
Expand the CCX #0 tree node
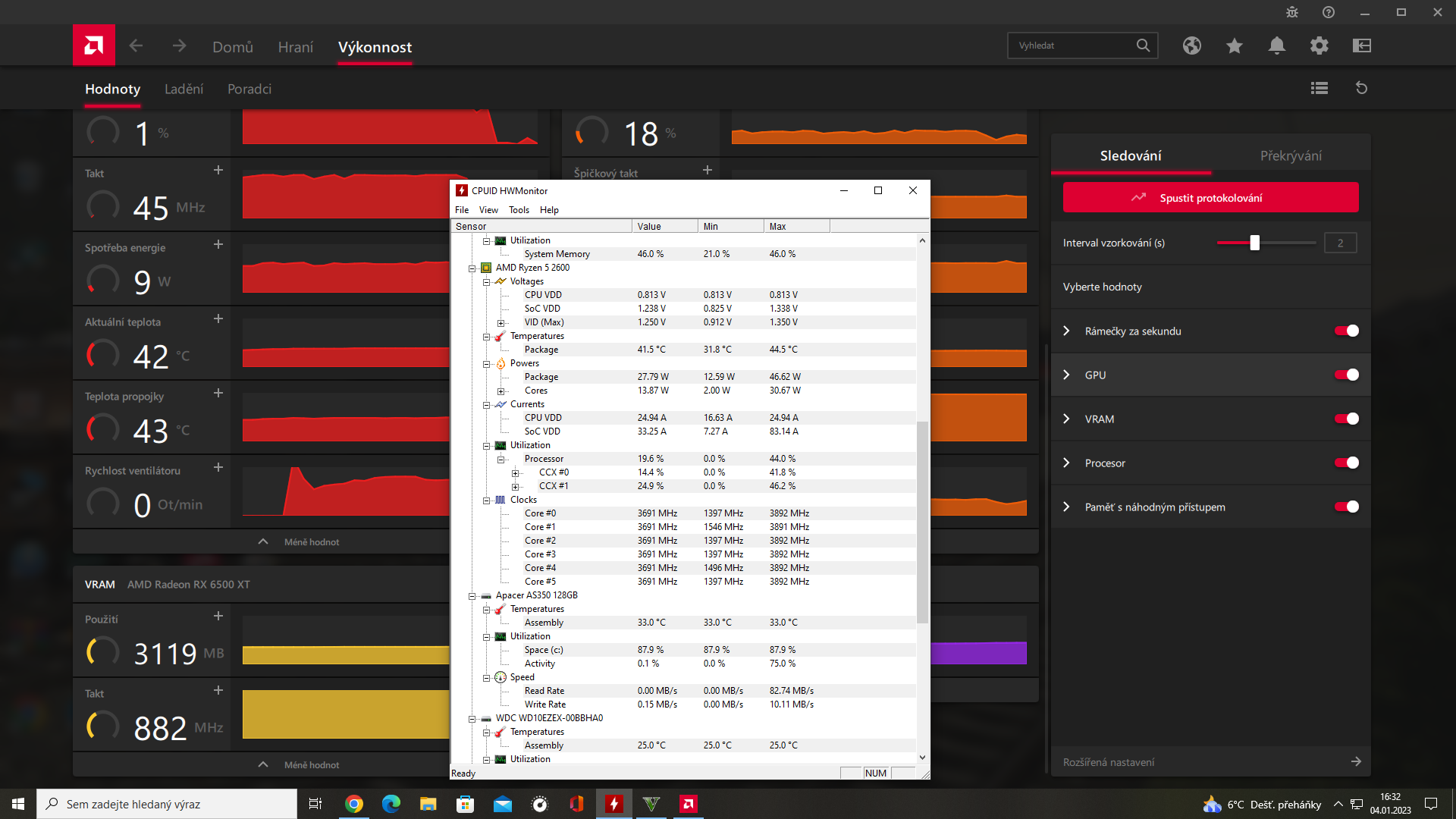click(x=515, y=473)
